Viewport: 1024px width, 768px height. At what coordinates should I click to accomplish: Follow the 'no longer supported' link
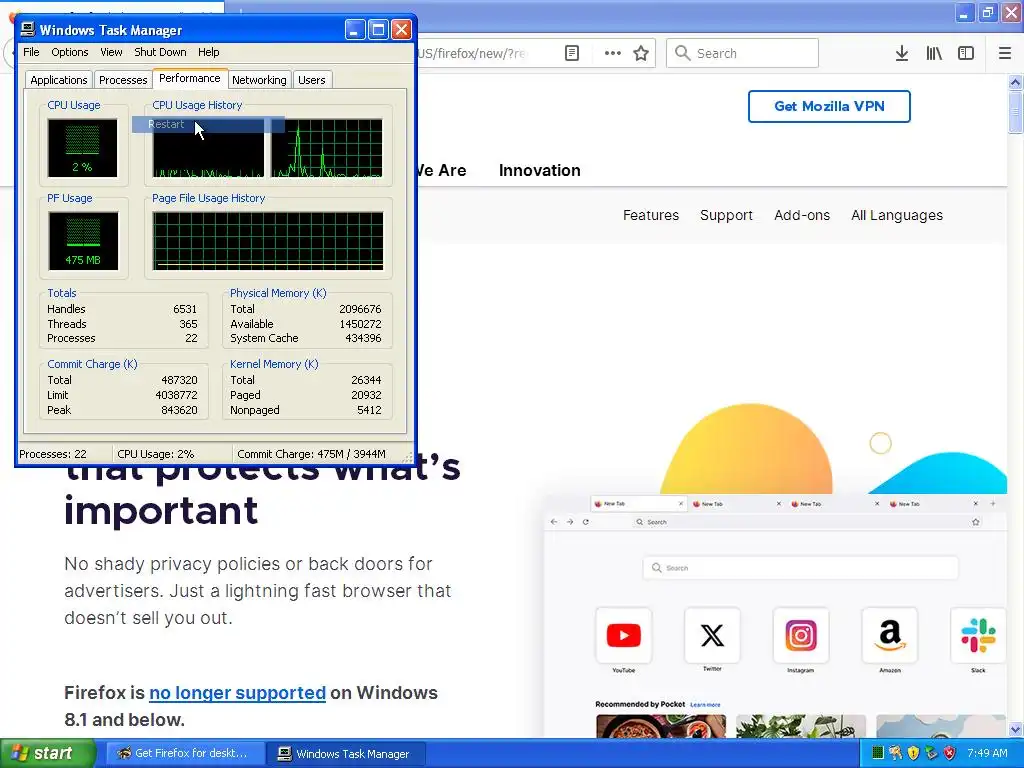[237, 693]
